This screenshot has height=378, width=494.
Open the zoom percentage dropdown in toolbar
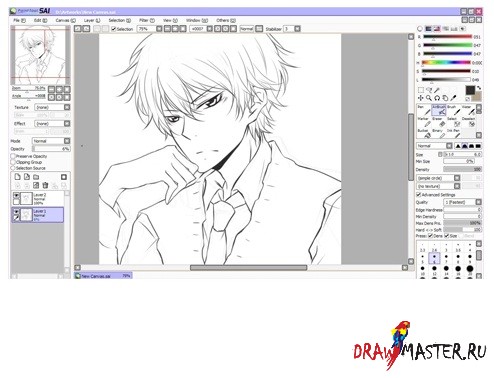(x=159, y=29)
